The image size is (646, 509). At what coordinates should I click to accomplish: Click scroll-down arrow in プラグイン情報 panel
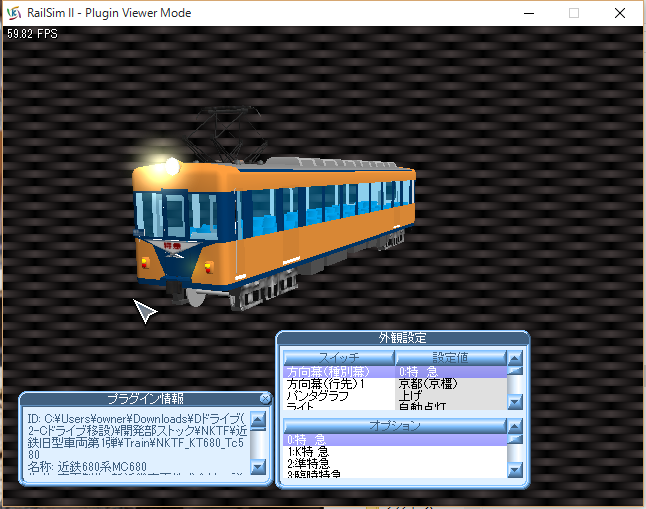258,467
